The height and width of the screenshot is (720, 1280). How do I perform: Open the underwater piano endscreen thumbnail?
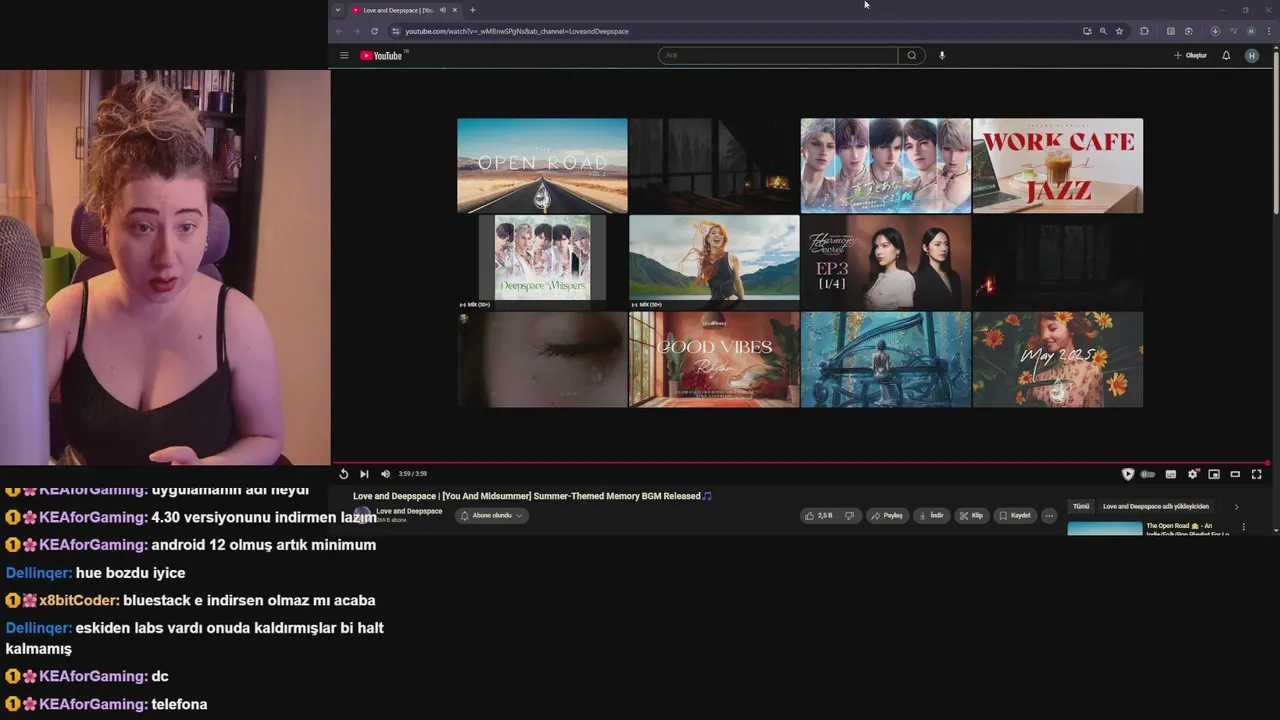point(886,359)
